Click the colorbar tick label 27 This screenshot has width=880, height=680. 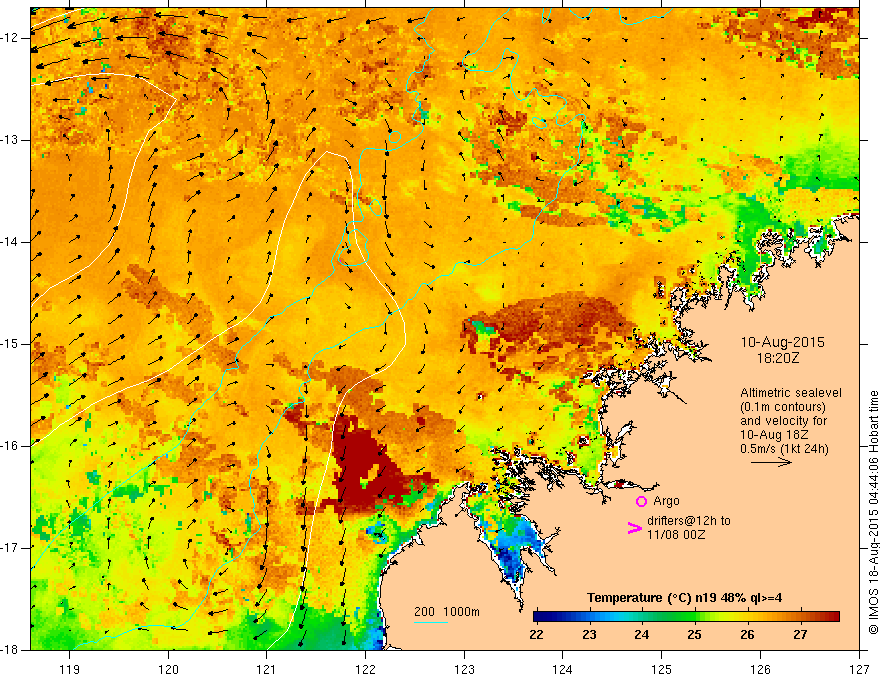[x=800, y=635]
